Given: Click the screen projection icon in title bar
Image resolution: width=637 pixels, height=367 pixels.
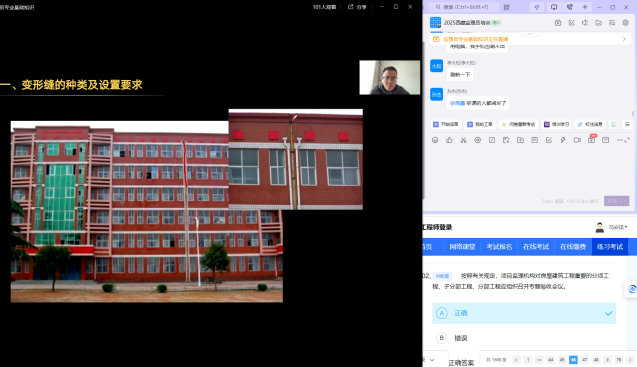Looking at the screenshot, I should [554, 7].
